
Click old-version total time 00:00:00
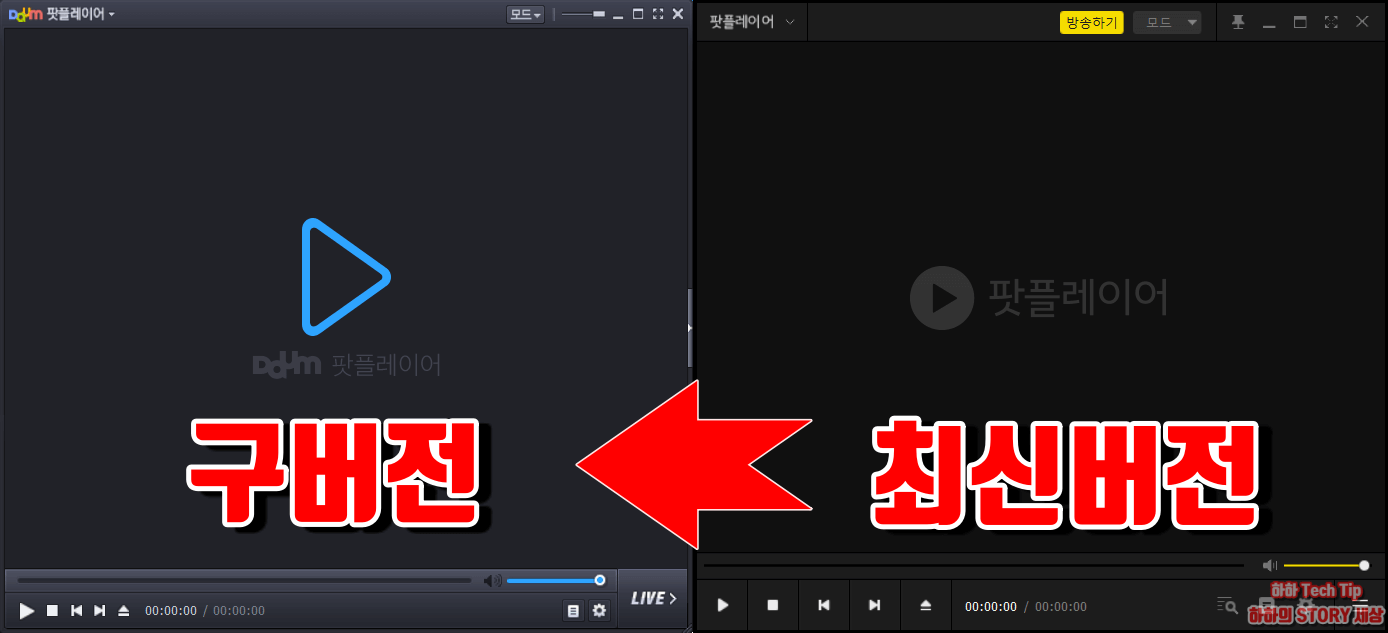[x=239, y=610]
